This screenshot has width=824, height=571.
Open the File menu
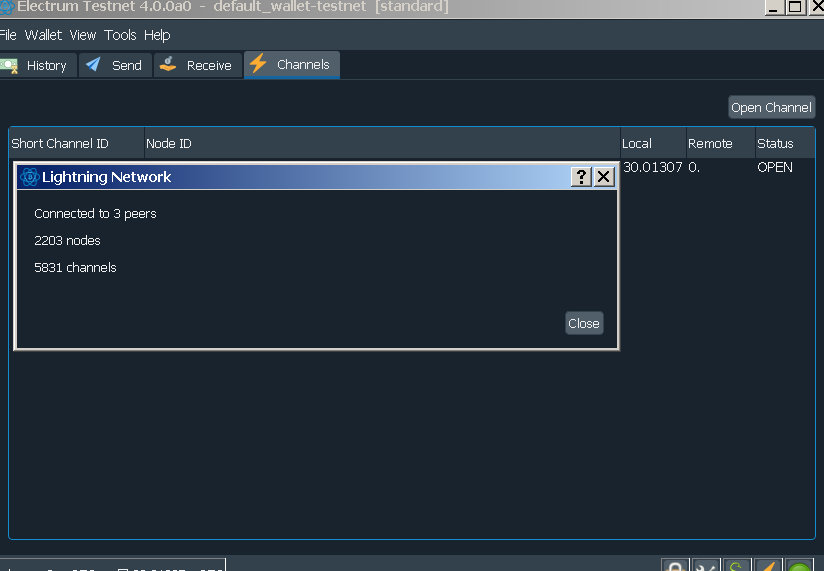pyautogui.click(x=8, y=35)
